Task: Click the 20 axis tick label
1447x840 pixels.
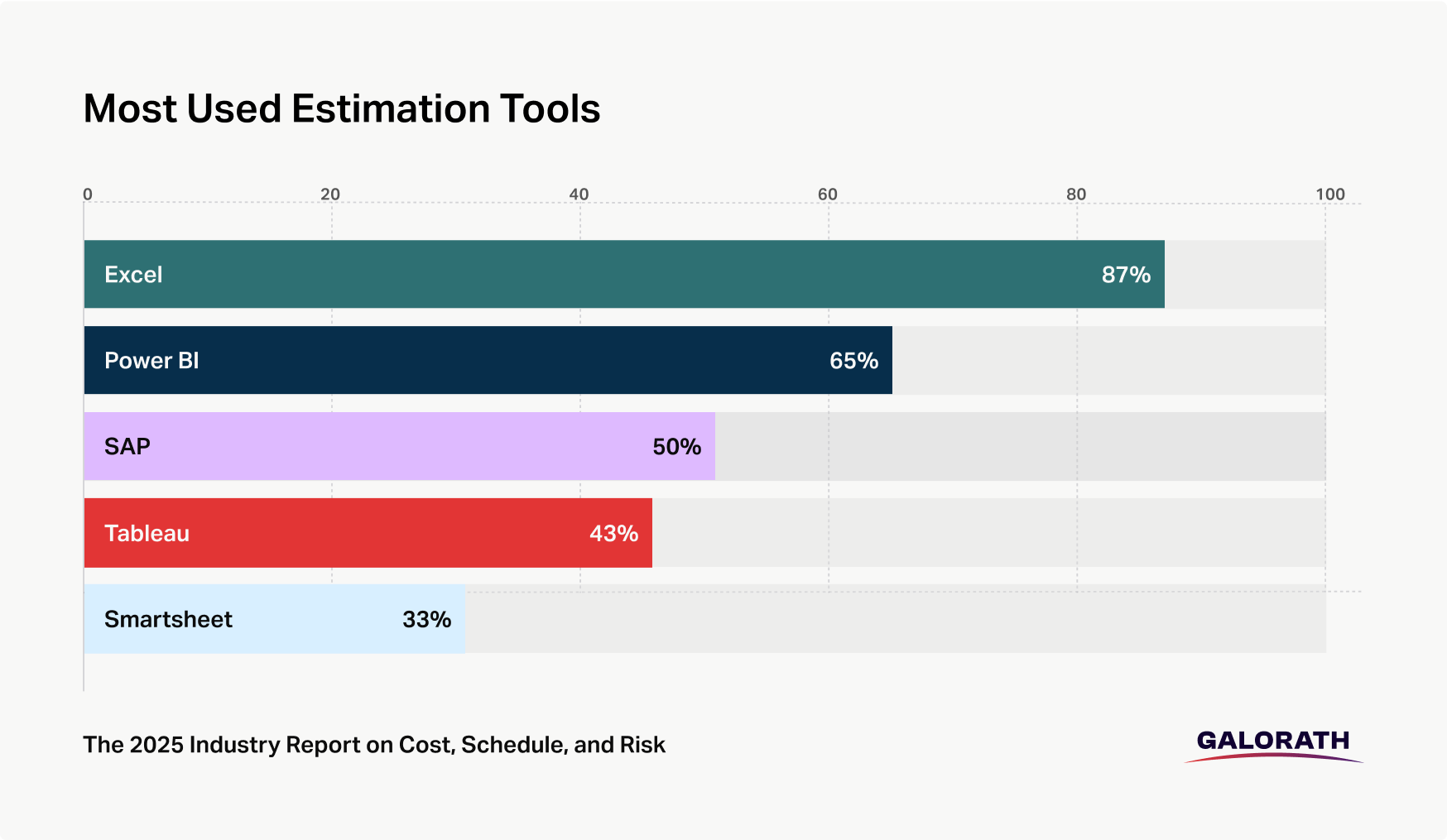Action: point(330,194)
